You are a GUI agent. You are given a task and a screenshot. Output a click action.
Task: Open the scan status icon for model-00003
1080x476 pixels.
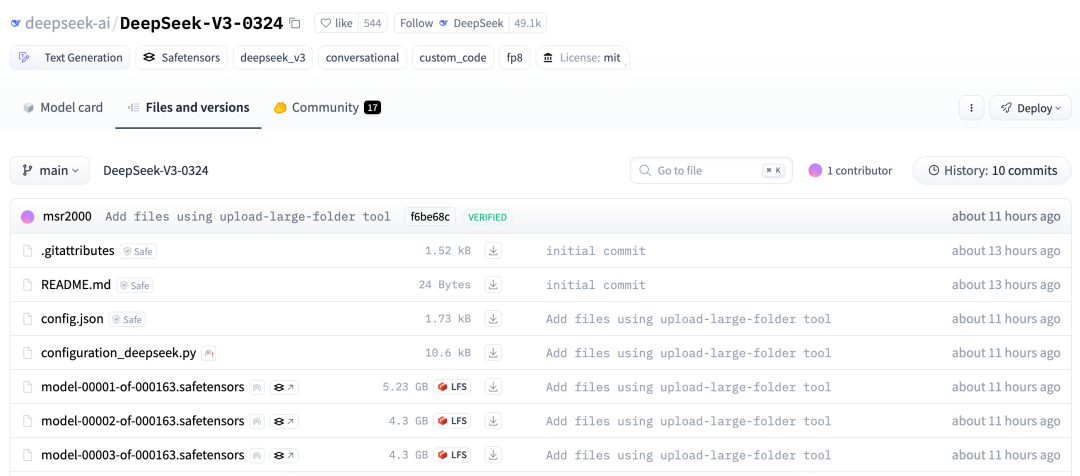257,456
